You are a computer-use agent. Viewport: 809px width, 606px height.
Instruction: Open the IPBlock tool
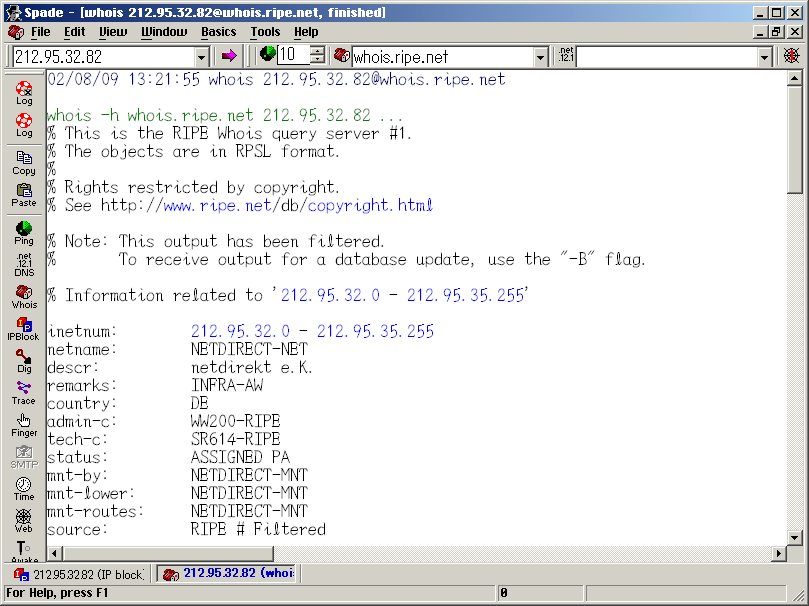[x=23, y=329]
